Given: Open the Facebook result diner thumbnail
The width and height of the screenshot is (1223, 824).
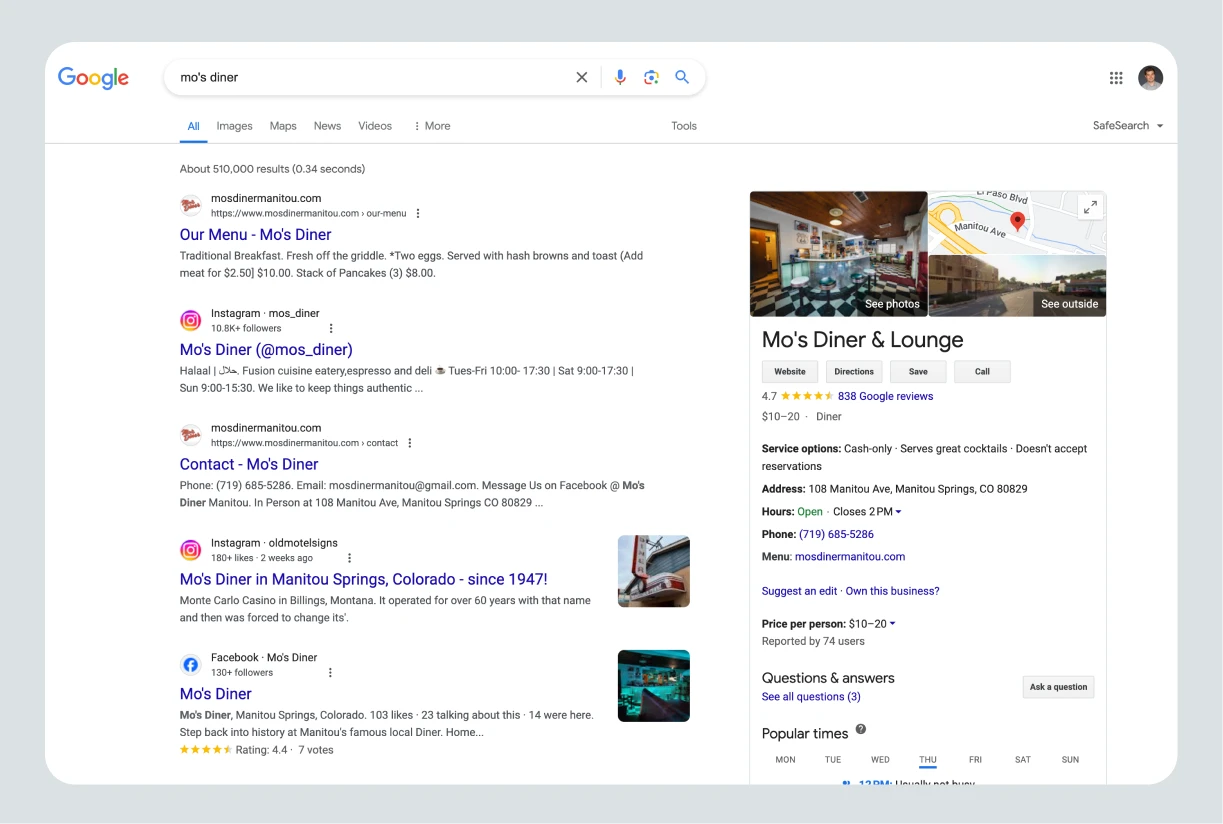Looking at the screenshot, I should [654, 686].
